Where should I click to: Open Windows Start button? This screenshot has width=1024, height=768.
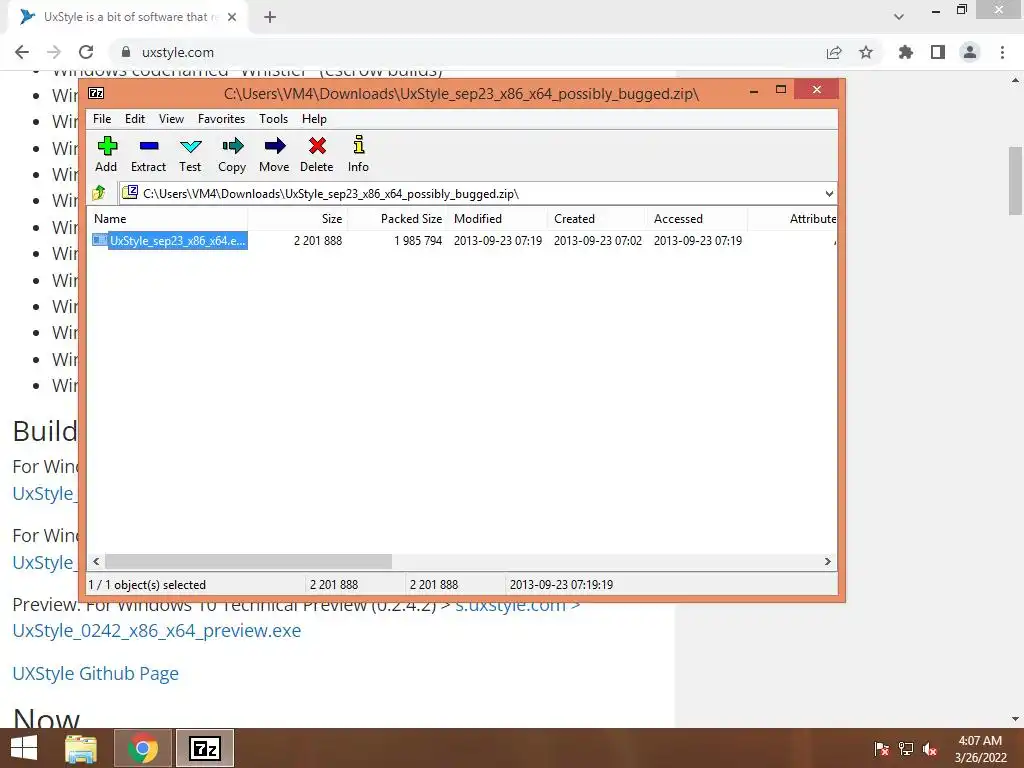(24, 748)
